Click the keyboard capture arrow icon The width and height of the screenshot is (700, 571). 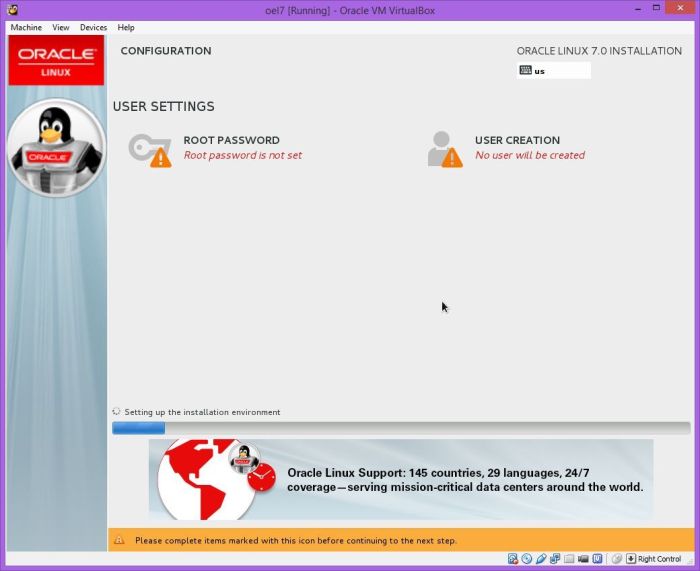click(x=631, y=559)
